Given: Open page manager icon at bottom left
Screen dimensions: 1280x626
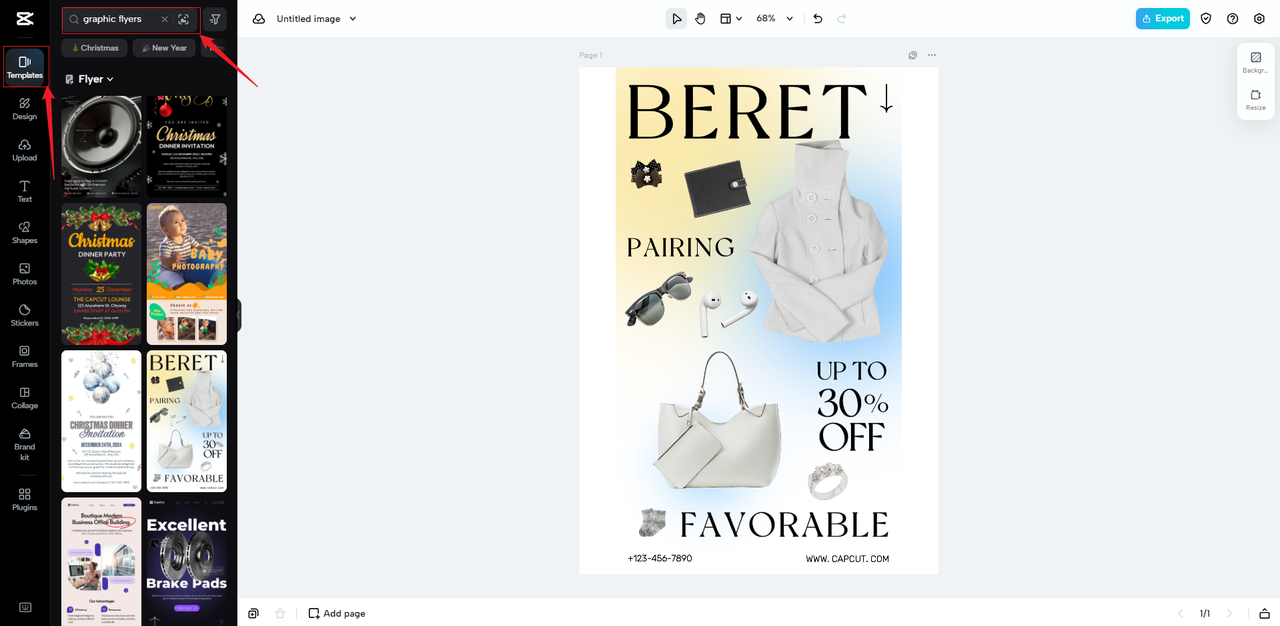Looking at the screenshot, I should (x=254, y=613).
